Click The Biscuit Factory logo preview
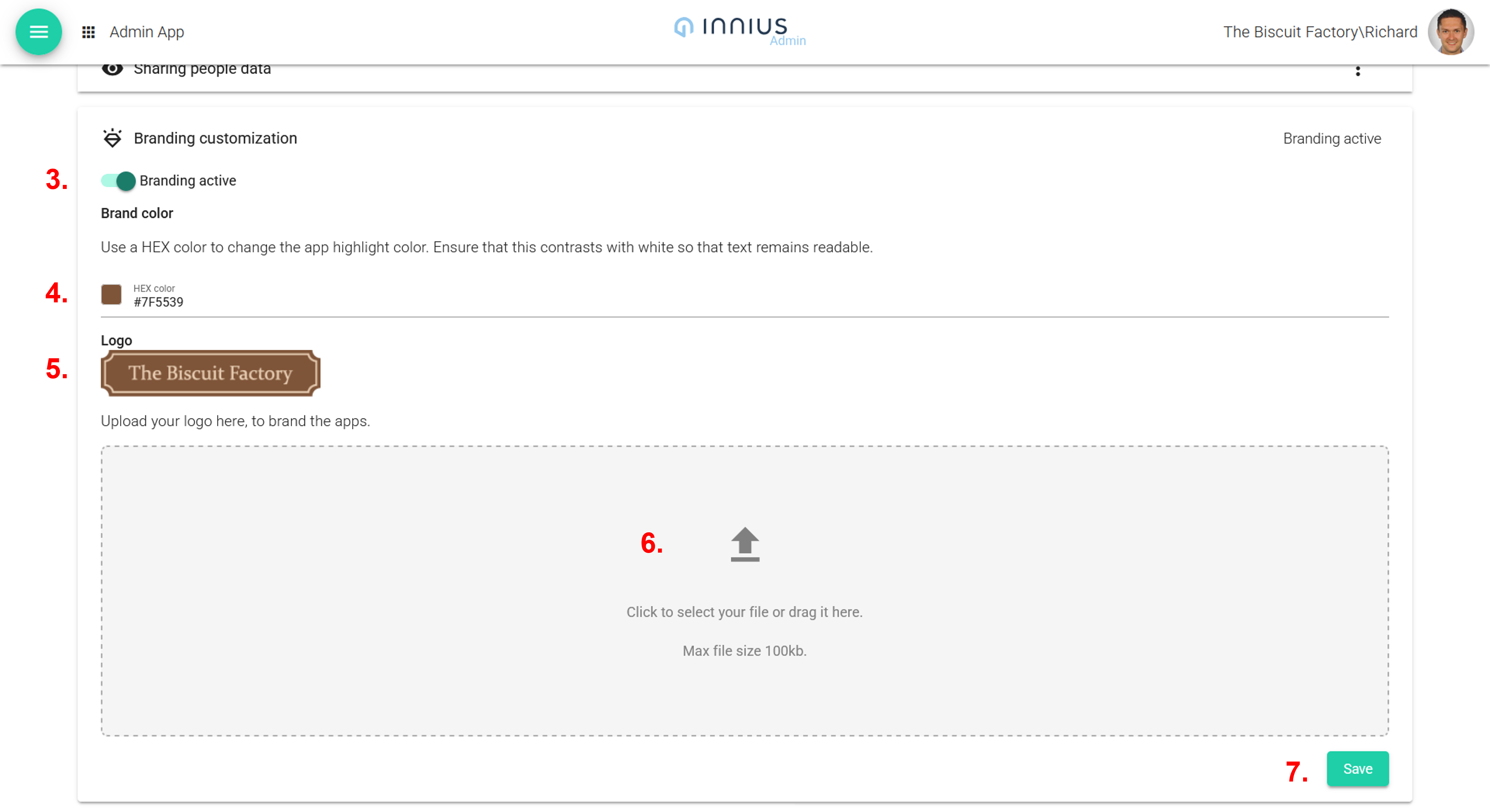This screenshot has width=1490, height=812. click(211, 373)
